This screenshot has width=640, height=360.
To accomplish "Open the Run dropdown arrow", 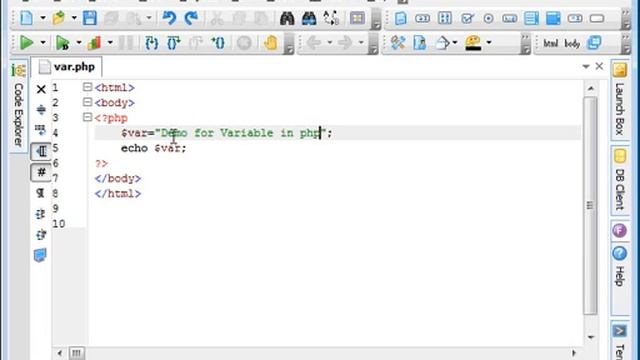I will tap(42, 42).
